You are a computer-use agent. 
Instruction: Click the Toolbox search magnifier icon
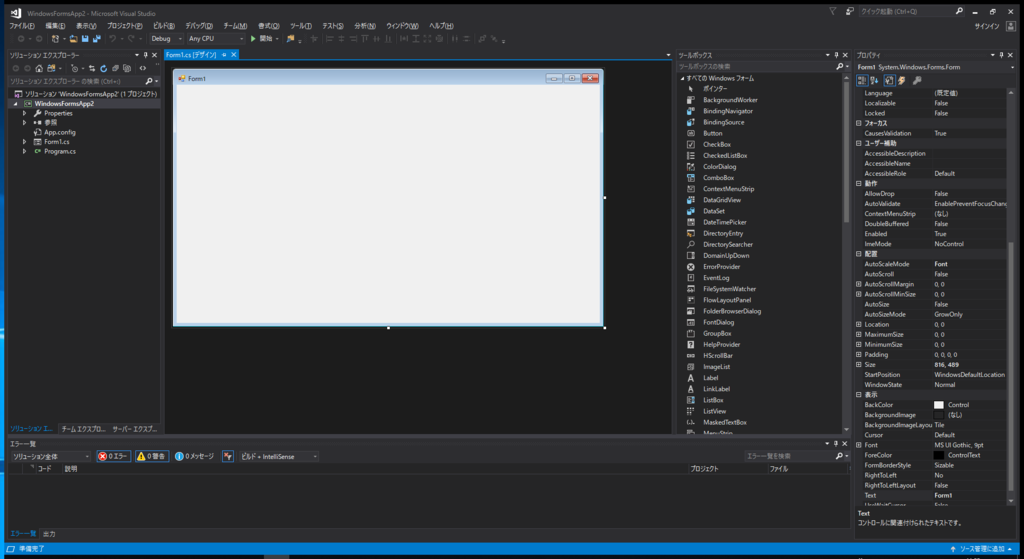pos(839,67)
